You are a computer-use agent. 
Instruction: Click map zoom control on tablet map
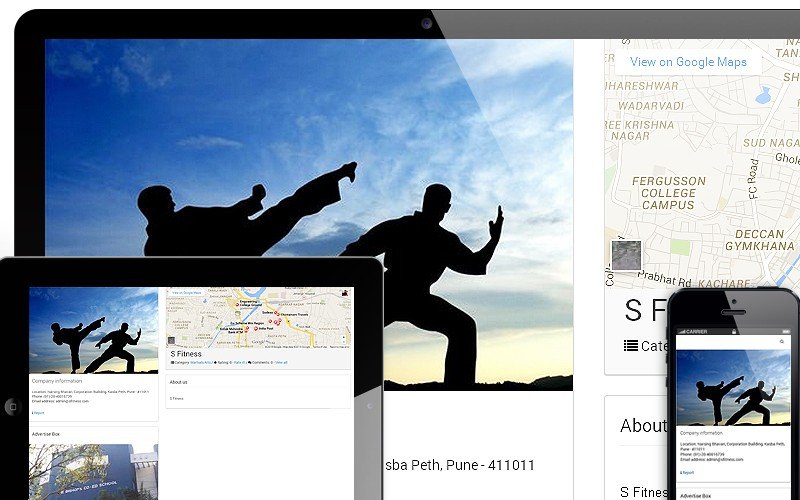click(x=343, y=339)
